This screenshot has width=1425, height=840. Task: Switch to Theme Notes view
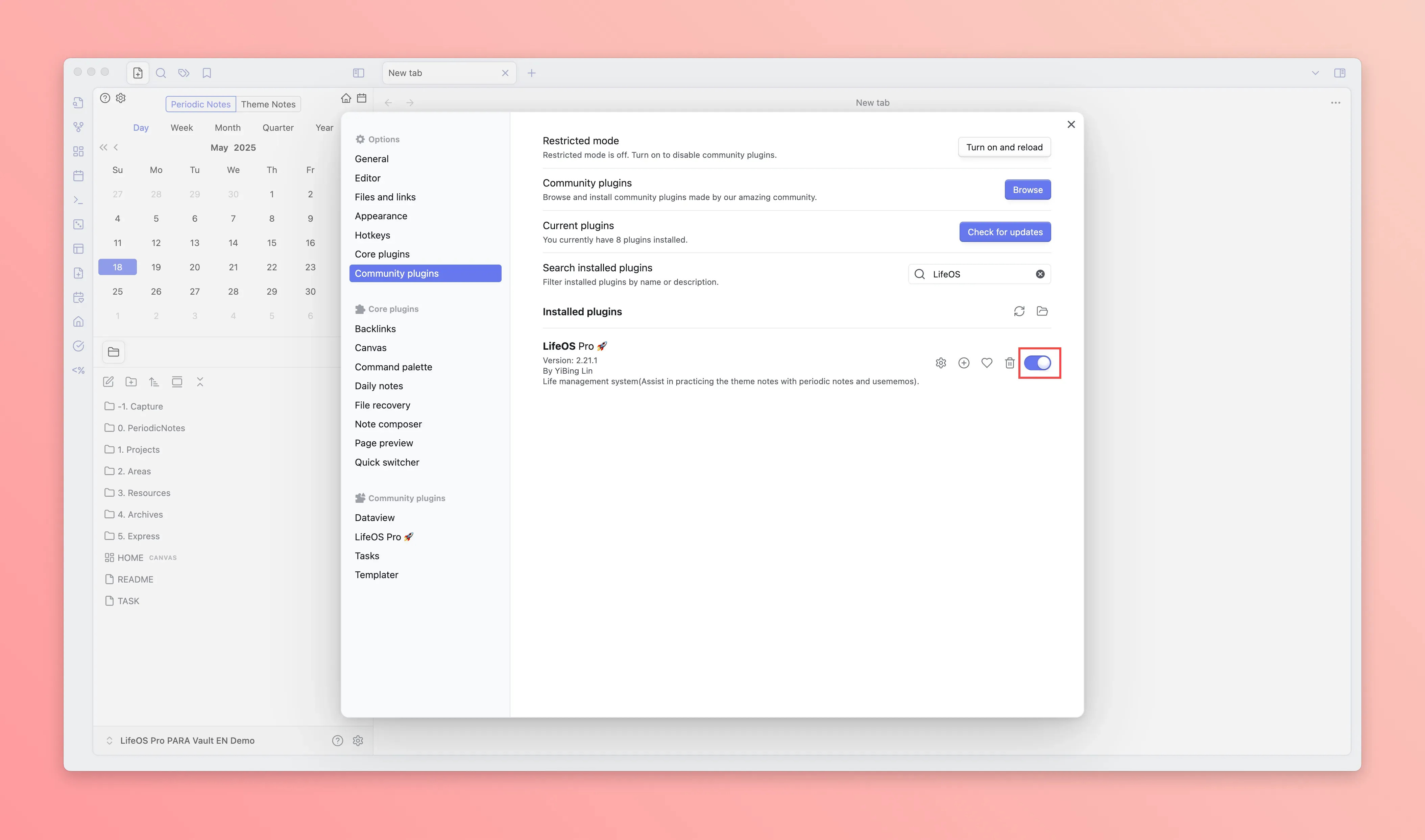click(268, 104)
